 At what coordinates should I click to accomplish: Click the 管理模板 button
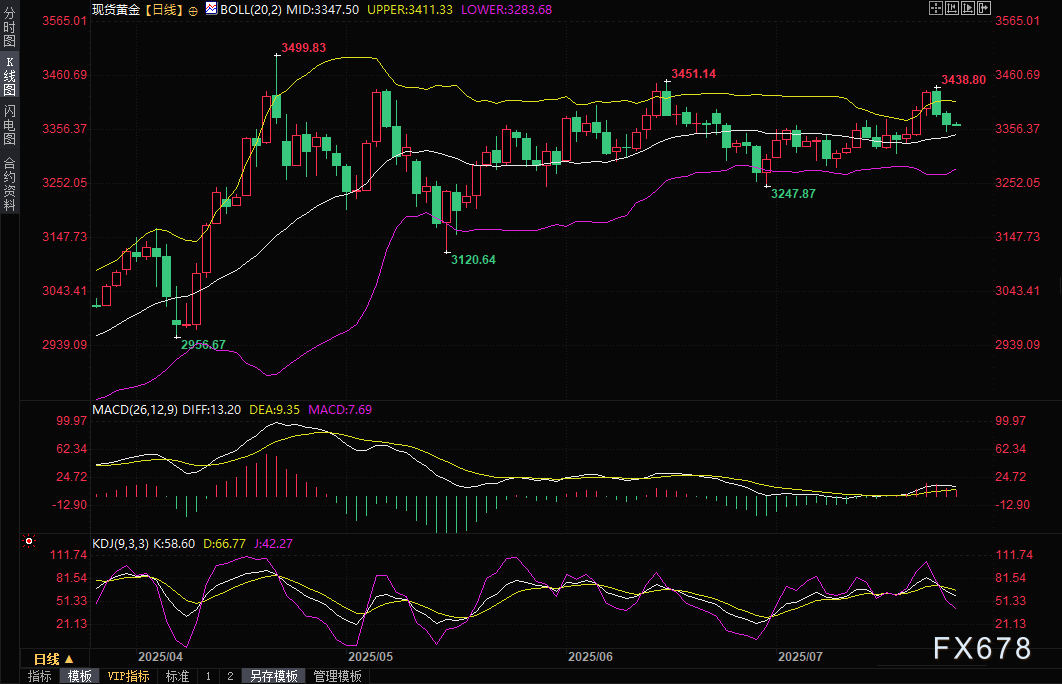click(x=337, y=676)
